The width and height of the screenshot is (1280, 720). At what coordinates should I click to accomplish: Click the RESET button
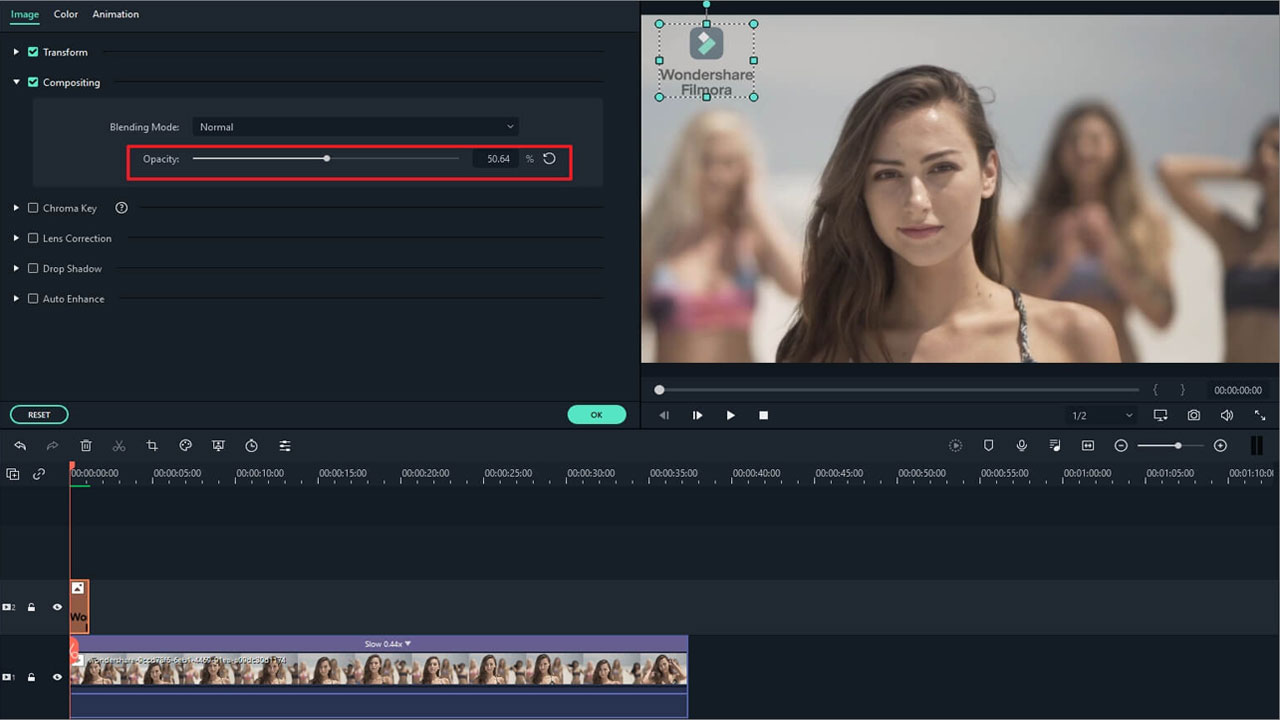[x=39, y=415]
